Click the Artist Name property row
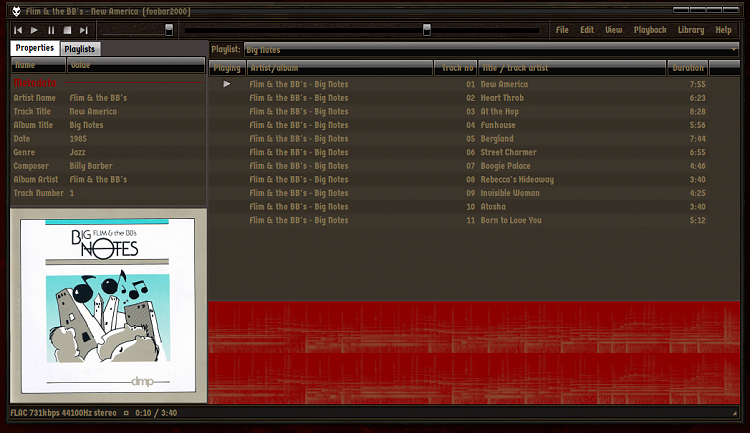 pyautogui.click(x=109, y=98)
